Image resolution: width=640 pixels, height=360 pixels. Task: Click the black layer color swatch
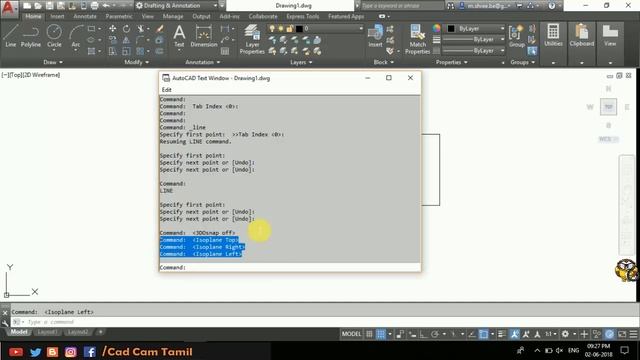click(299, 29)
